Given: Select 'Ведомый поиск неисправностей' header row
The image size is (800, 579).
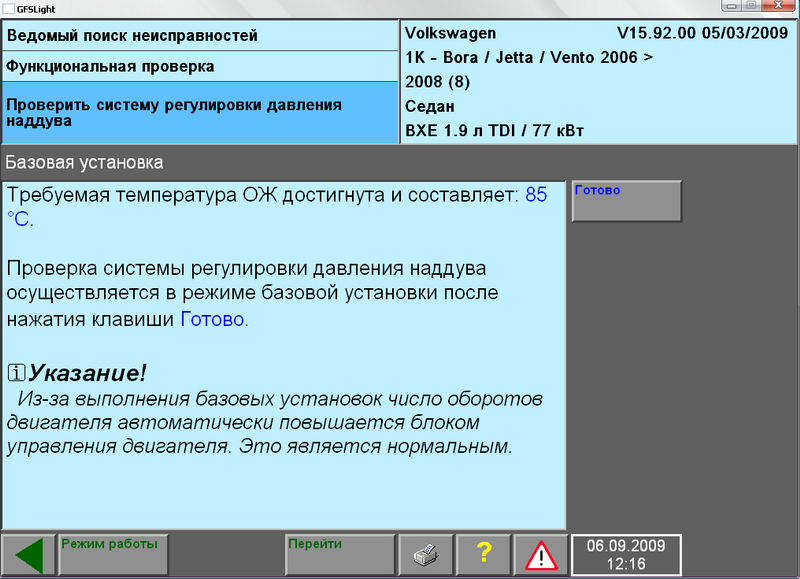Looking at the screenshot, I should 200,36.
